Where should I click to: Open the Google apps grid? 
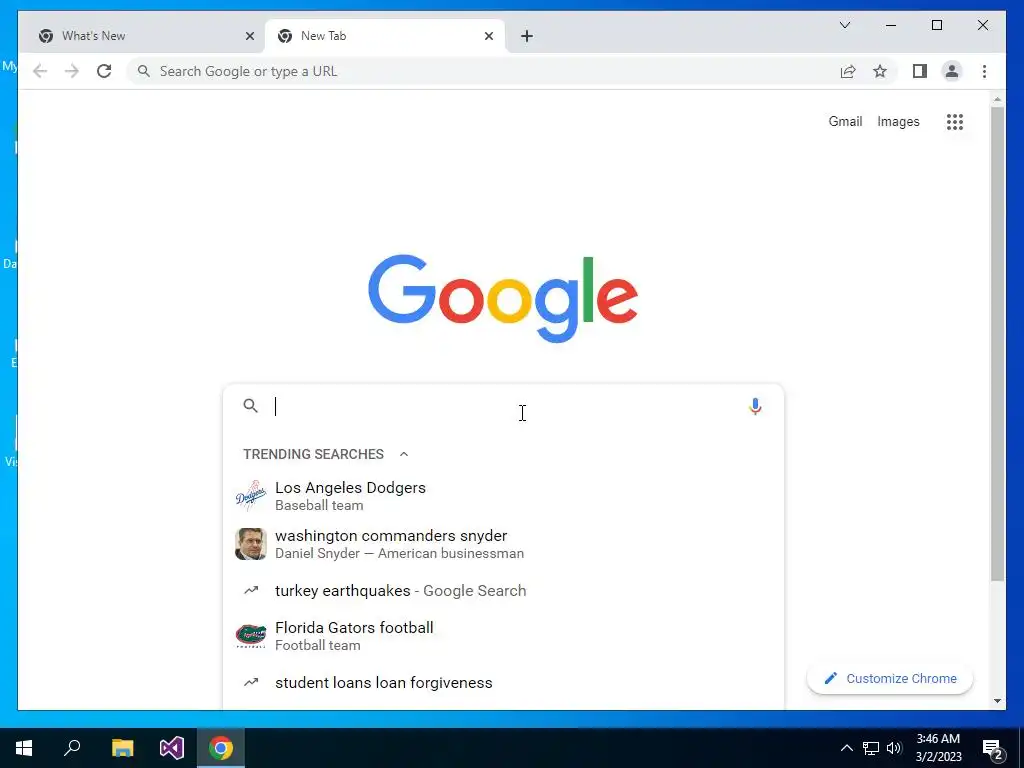click(955, 121)
